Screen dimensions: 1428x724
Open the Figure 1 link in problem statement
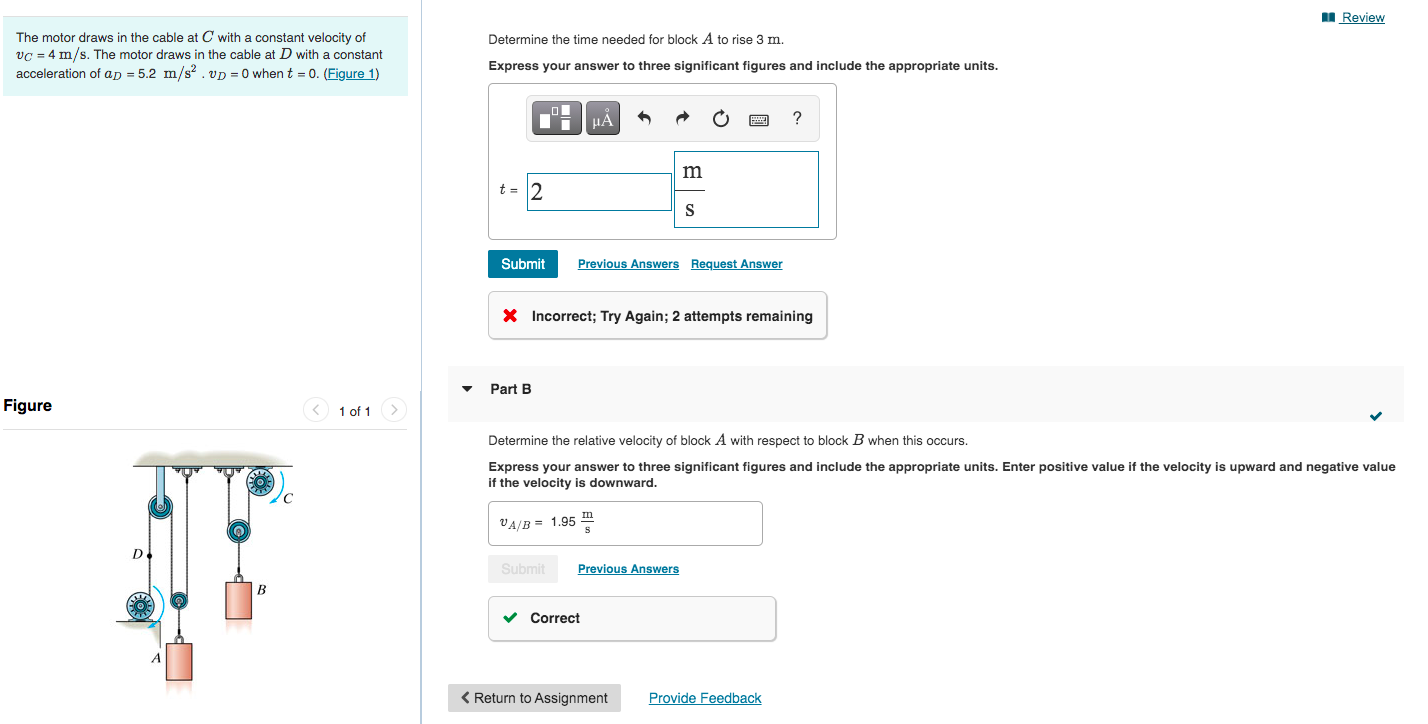click(351, 73)
